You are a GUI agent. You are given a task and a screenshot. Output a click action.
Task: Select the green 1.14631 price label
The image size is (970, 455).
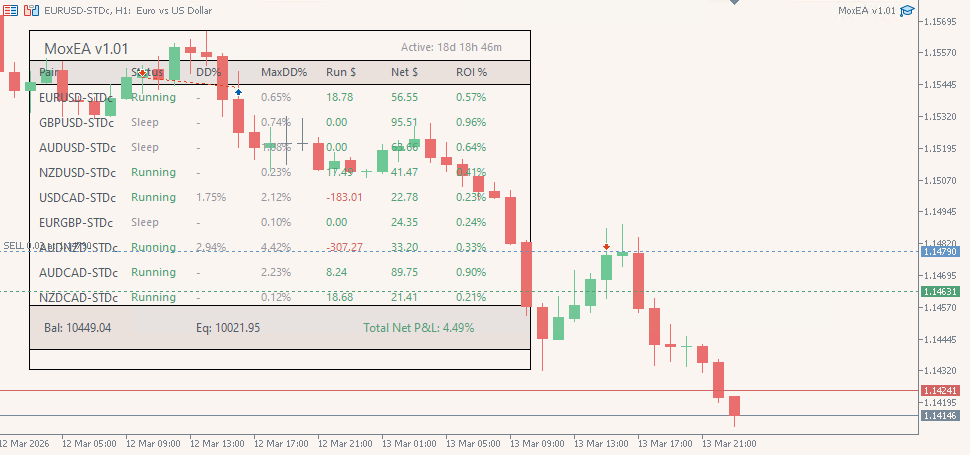pyautogui.click(x=940, y=291)
